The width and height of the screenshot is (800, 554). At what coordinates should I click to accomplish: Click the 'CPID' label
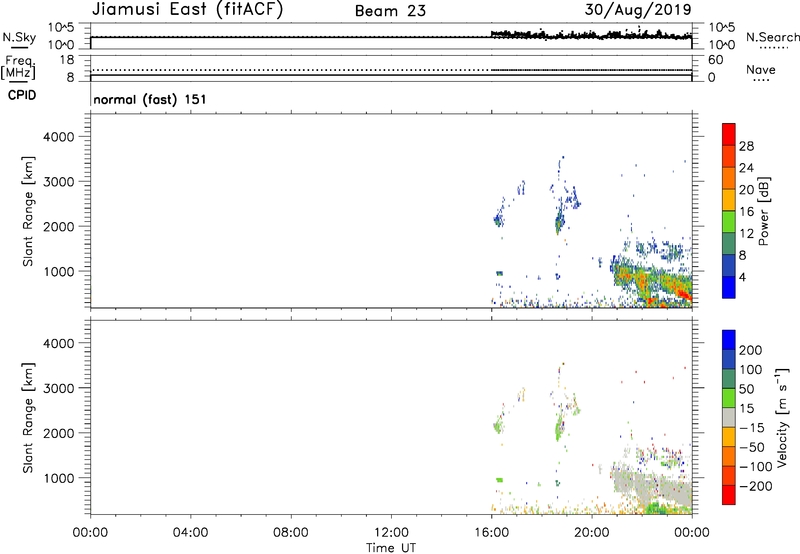tap(22, 95)
